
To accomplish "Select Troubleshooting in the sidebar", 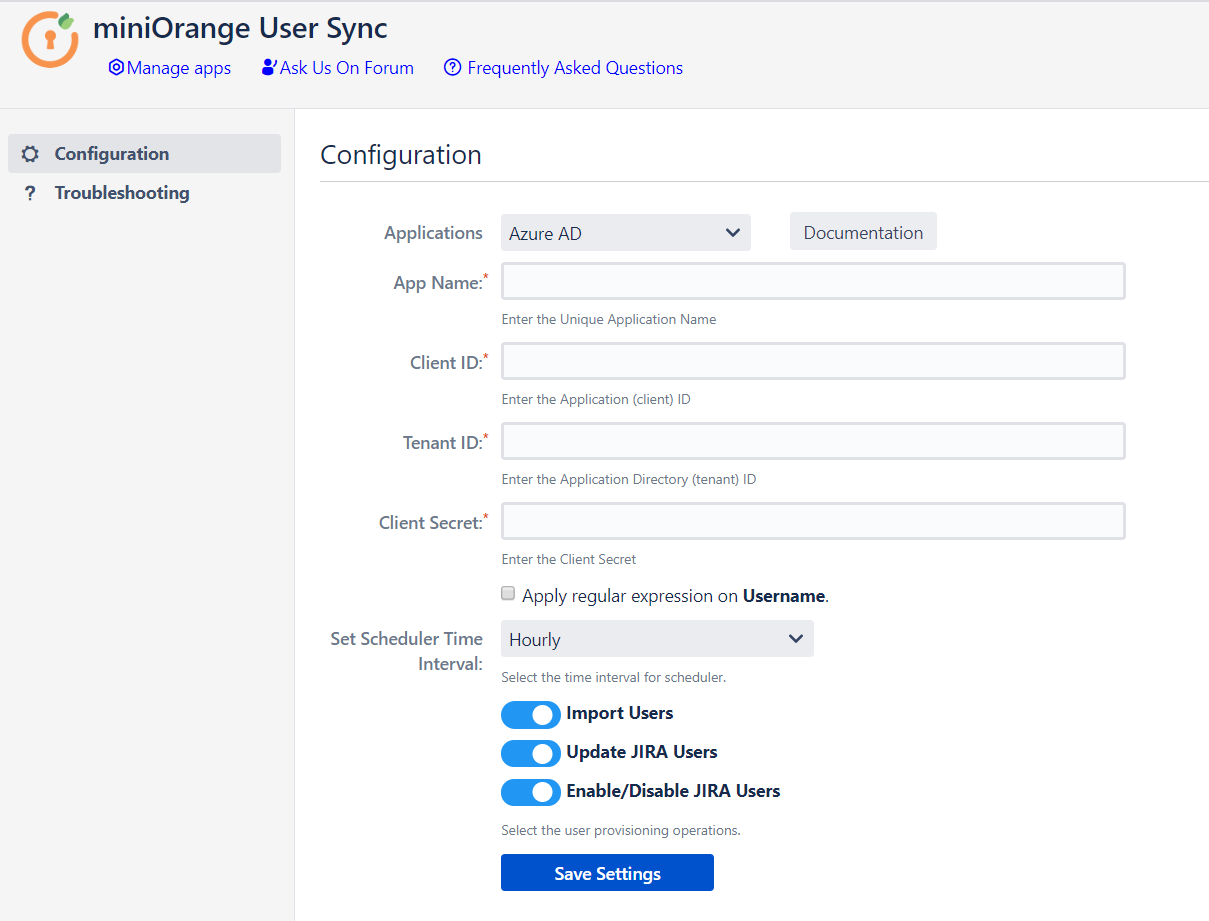I will [x=144, y=193].
